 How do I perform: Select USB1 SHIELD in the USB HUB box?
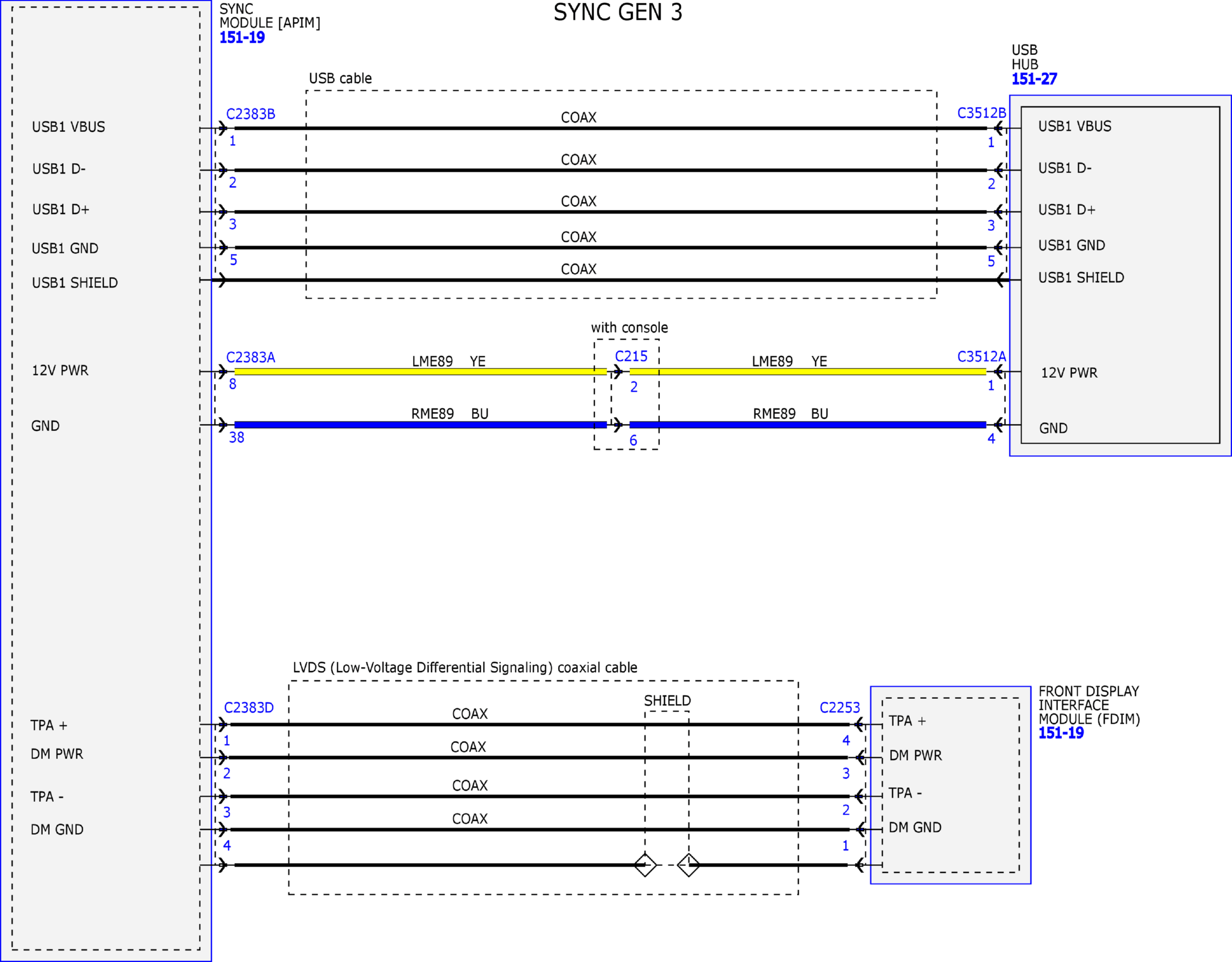click(x=1081, y=278)
